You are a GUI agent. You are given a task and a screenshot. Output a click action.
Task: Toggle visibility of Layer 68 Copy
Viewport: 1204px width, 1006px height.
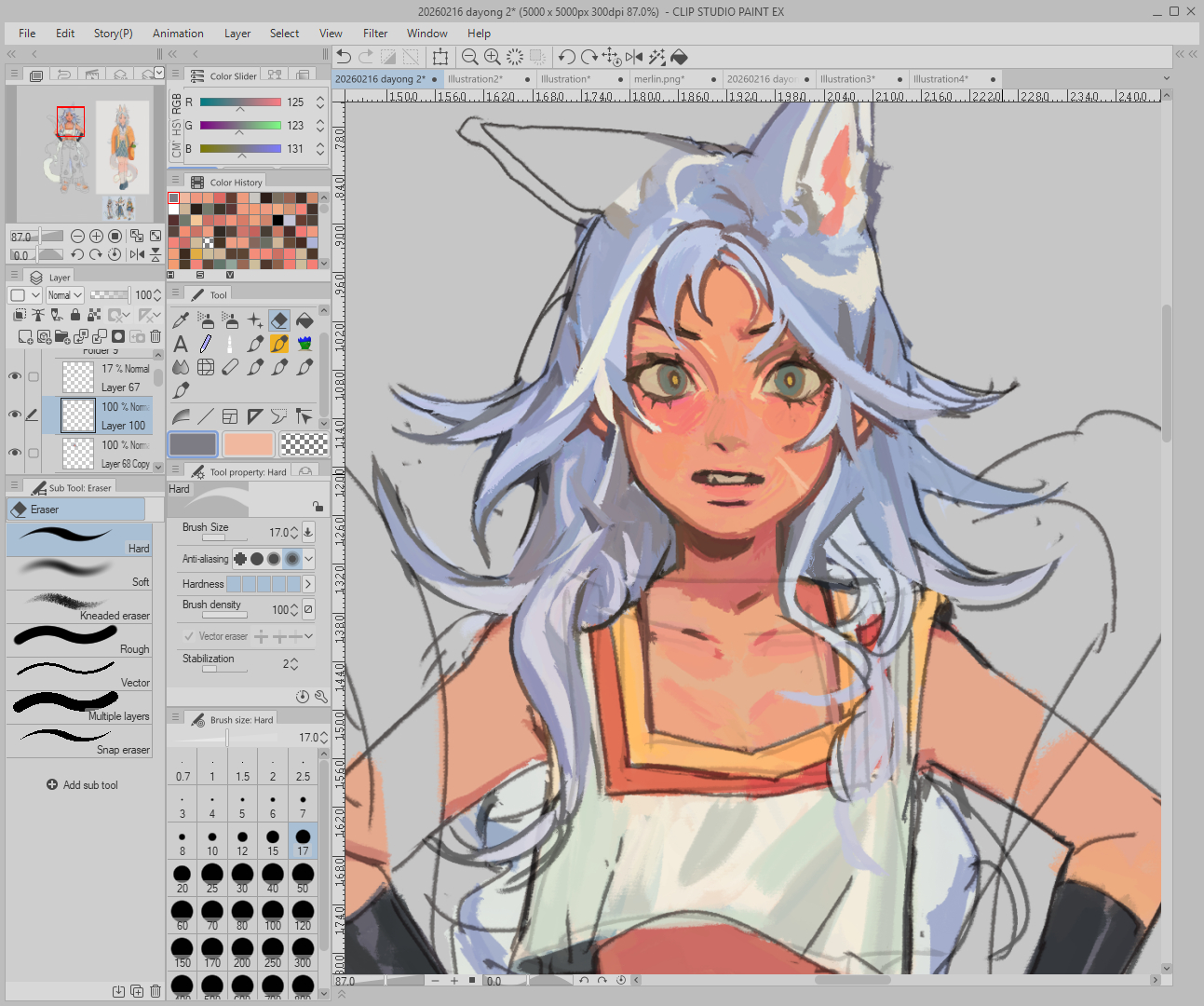15,453
